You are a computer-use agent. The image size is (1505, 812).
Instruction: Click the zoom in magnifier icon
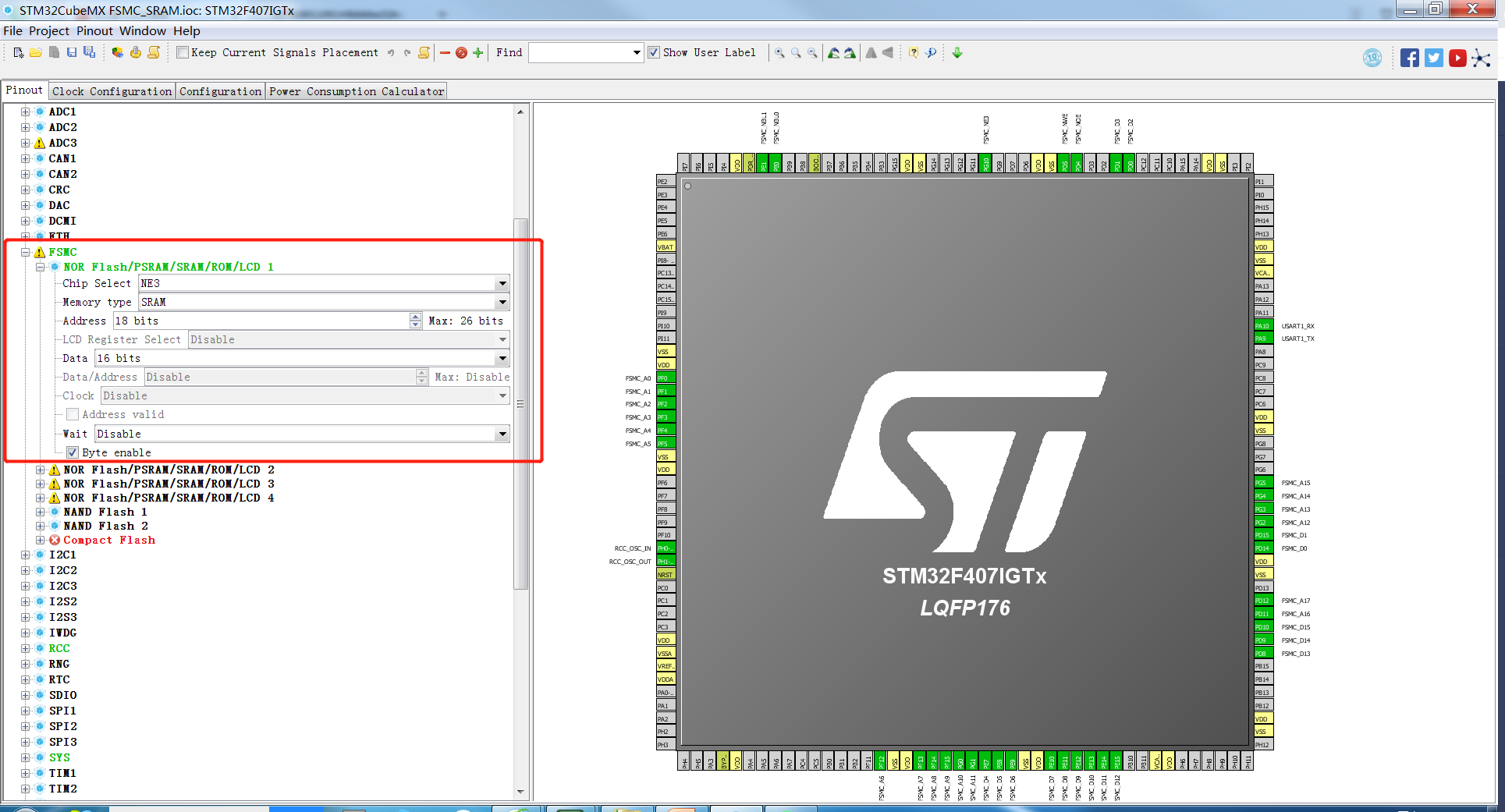pos(779,53)
